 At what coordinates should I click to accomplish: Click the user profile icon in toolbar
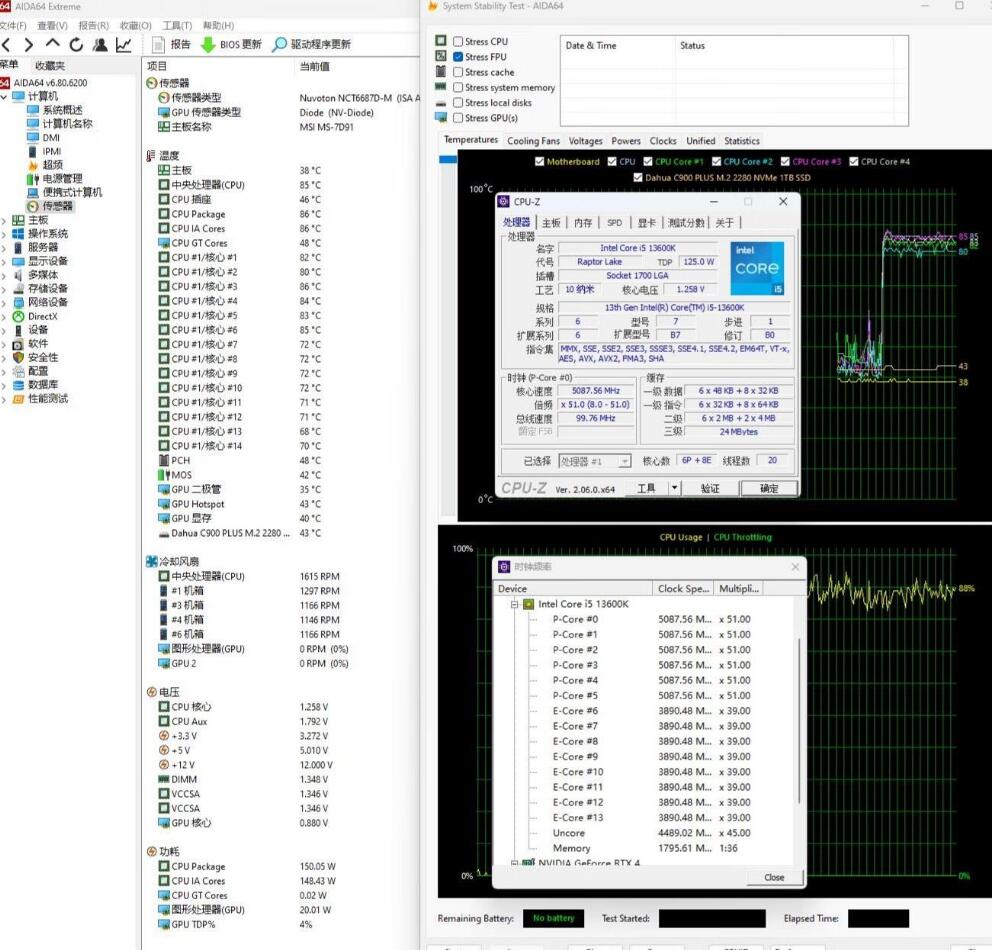coord(100,45)
